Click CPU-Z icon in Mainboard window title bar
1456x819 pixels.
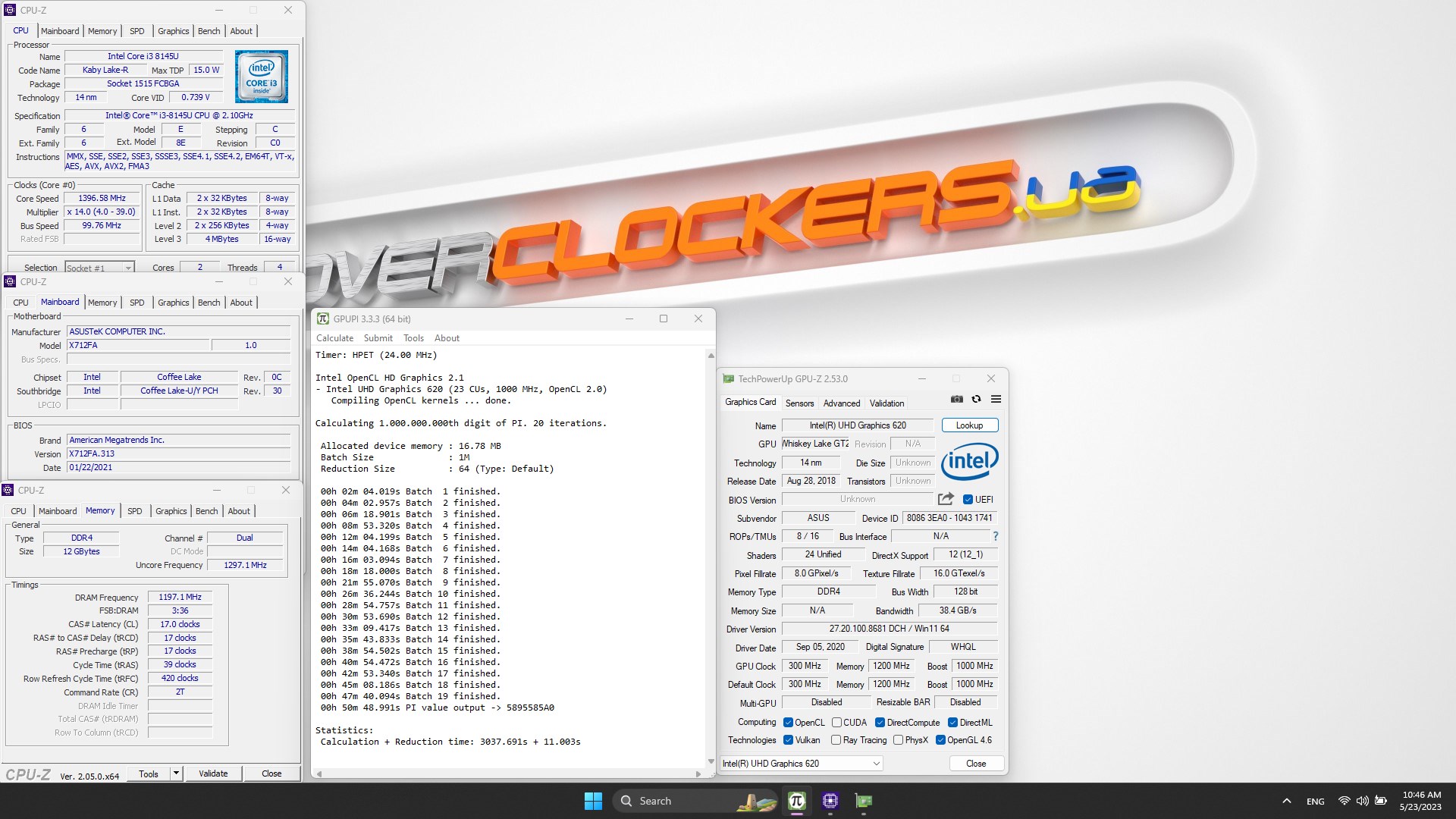pyautogui.click(x=10, y=281)
